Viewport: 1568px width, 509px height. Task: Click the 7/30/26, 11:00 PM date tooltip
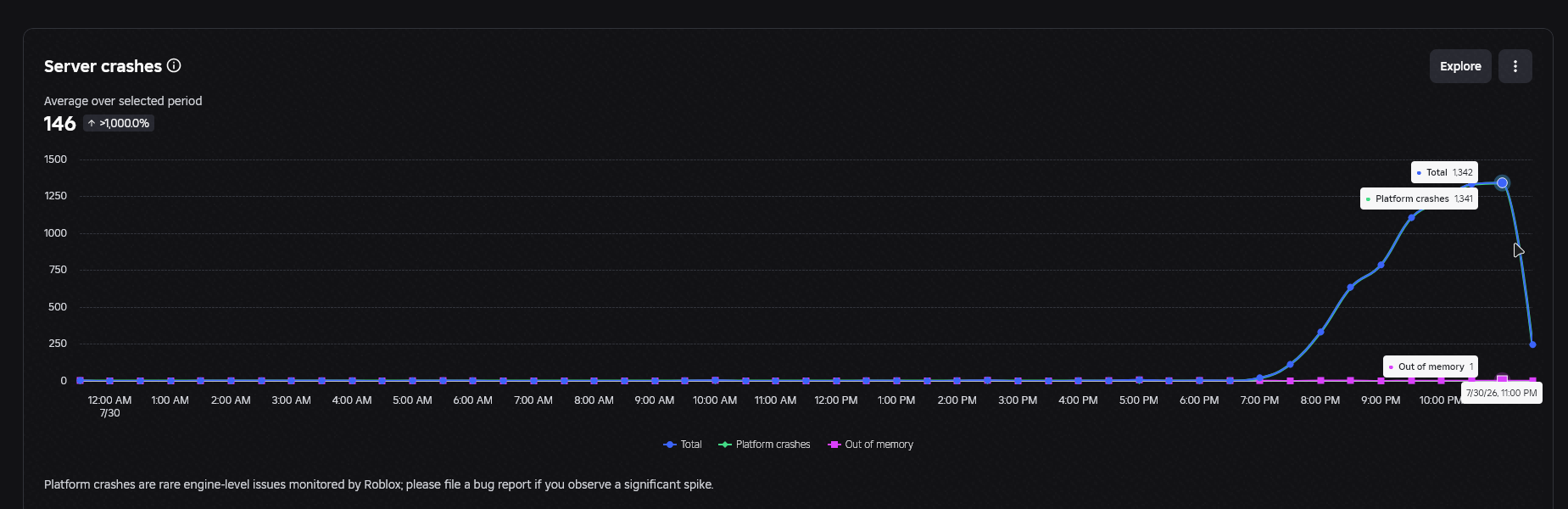pyautogui.click(x=1501, y=393)
